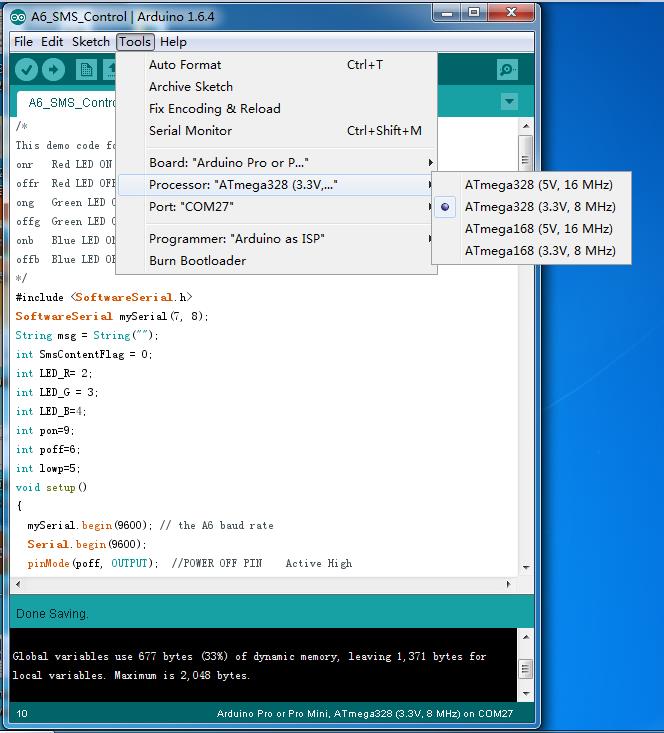Click the line 'int LED_G = 3;'
The width and height of the screenshot is (664, 733).
tap(57, 392)
